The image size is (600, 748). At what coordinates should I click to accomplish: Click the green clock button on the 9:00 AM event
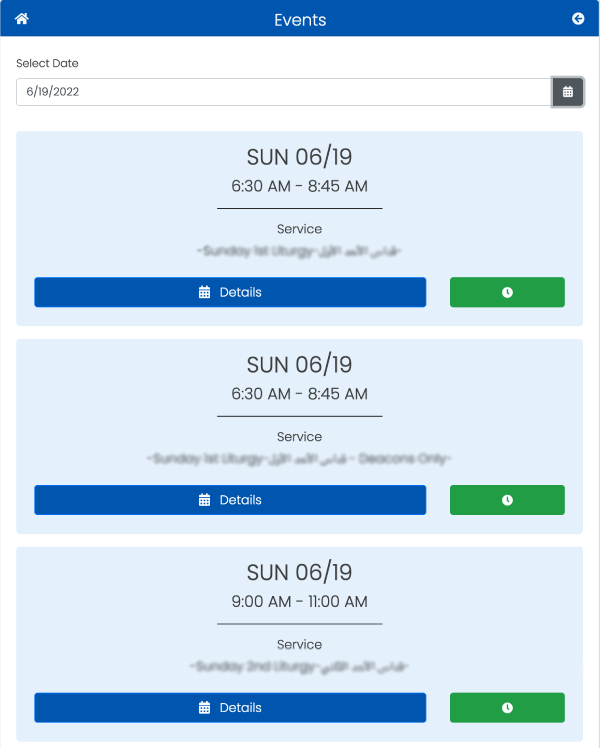(x=507, y=707)
